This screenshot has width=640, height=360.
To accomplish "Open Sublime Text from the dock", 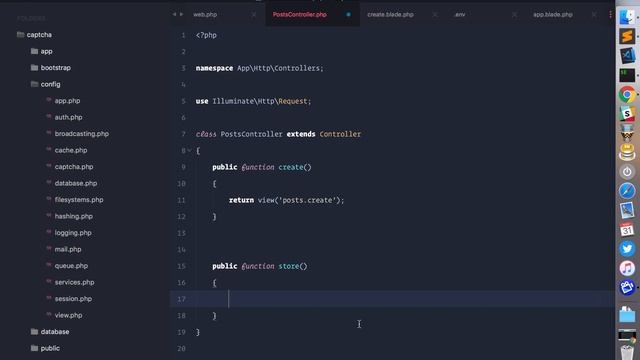I will coord(627,36).
